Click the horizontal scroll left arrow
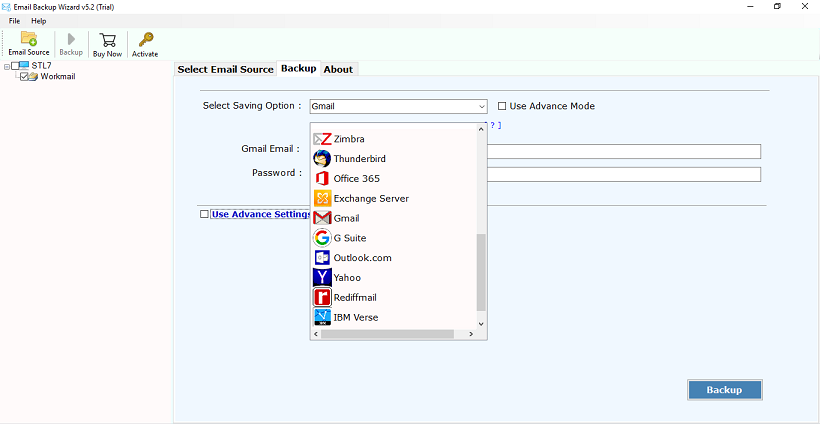 click(x=316, y=334)
